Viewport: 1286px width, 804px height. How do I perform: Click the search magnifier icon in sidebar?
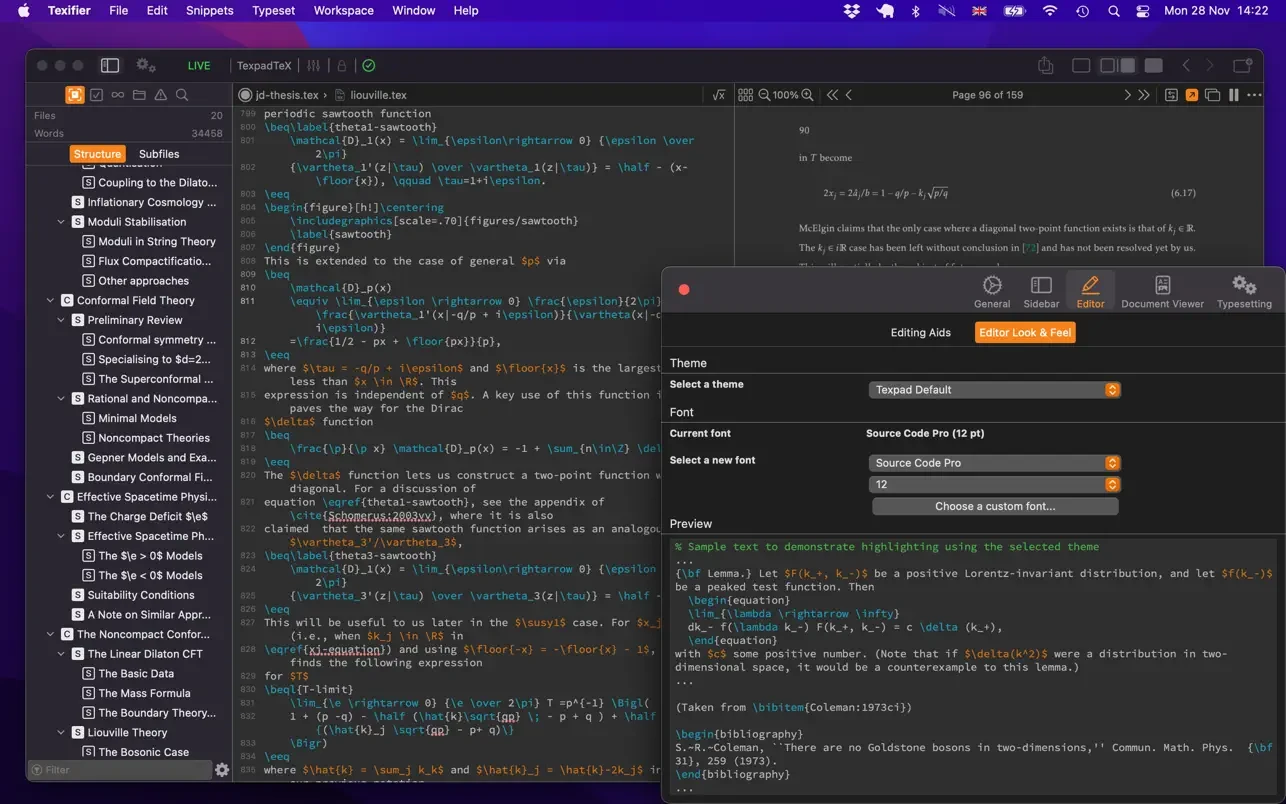(x=182, y=95)
